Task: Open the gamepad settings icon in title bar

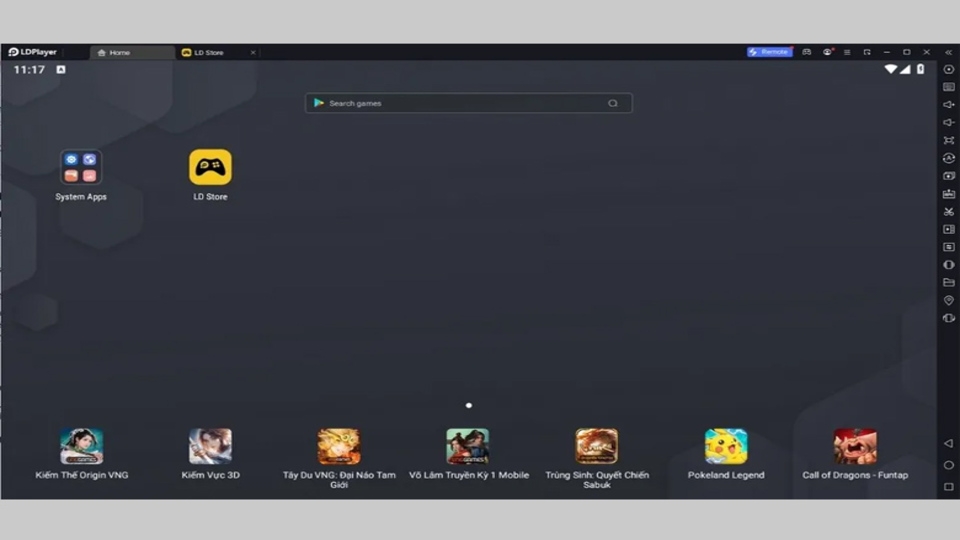Action: point(807,52)
